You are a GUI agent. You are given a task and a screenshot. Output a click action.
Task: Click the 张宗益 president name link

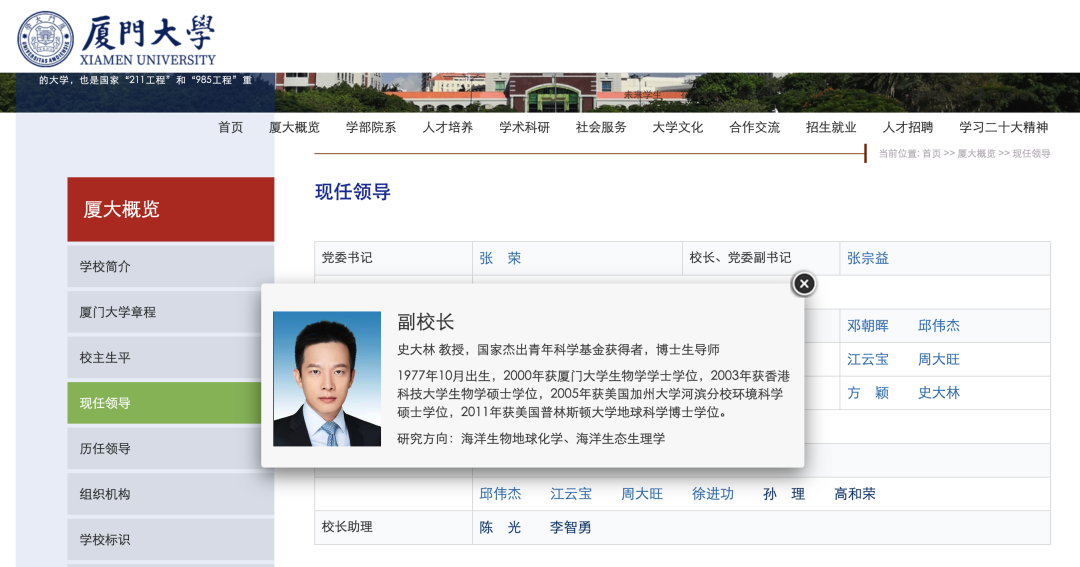tap(868, 258)
